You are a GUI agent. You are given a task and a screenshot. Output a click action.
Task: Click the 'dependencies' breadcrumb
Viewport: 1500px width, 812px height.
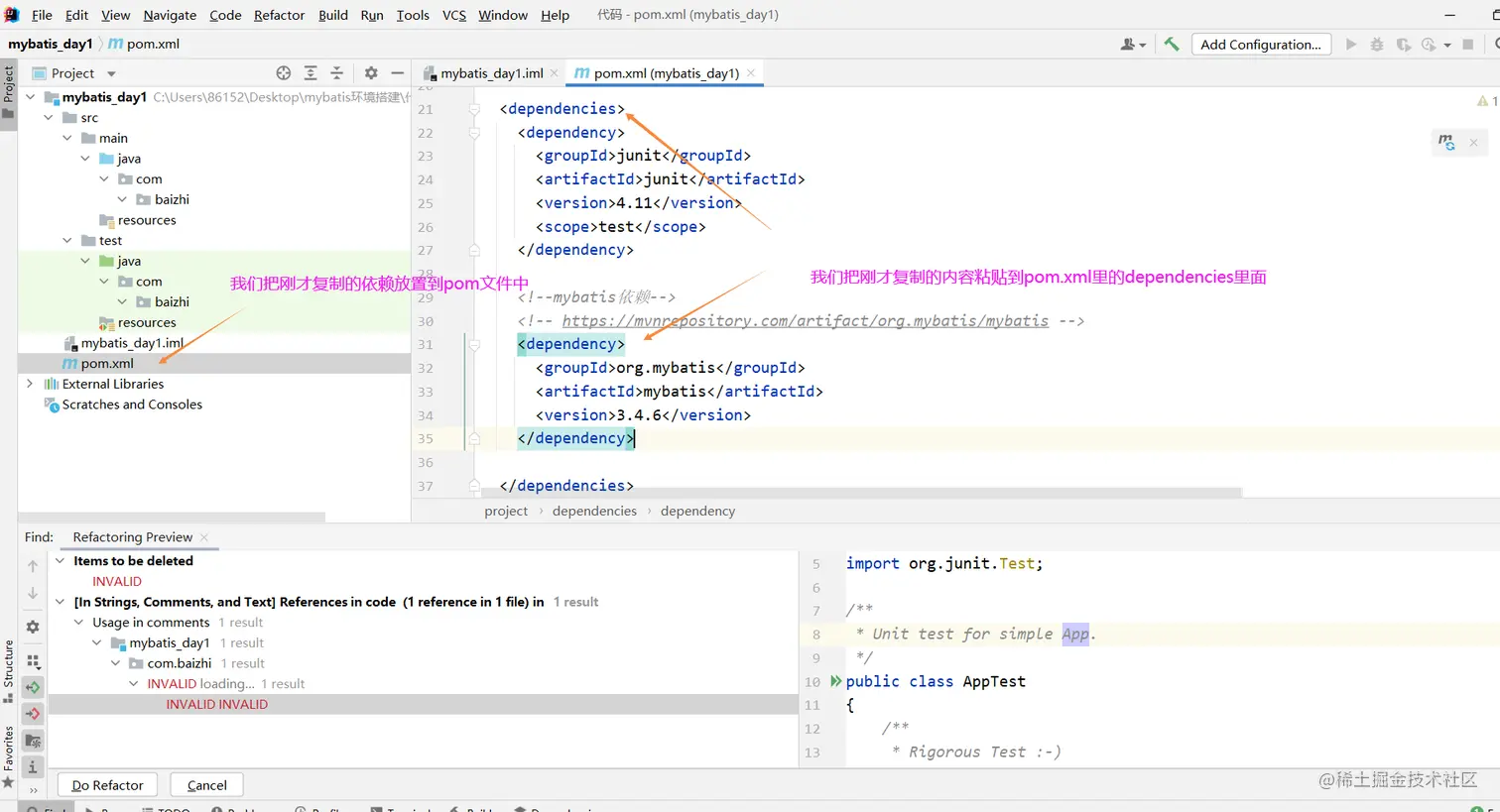pos(594,511)
